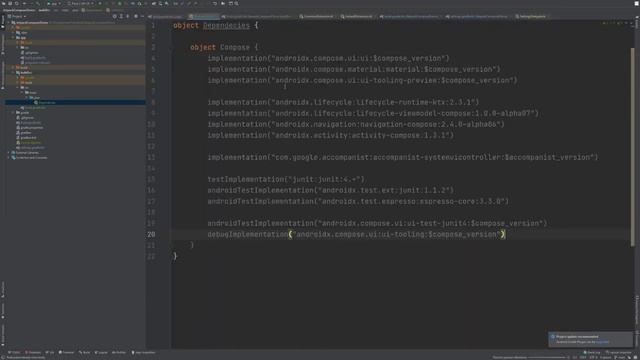Click the locate-opened-file target icon in Project panel
This screenshot has height=360, width=640.
[x=115, y=16]
